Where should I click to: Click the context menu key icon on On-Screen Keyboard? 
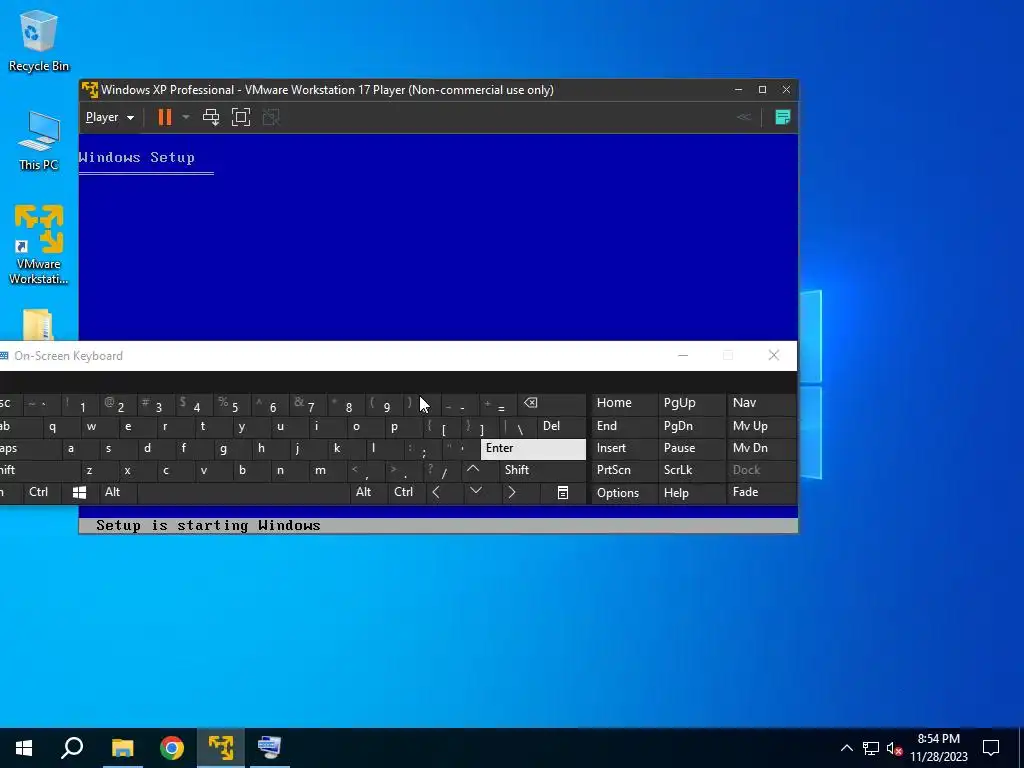click(563, 493)
